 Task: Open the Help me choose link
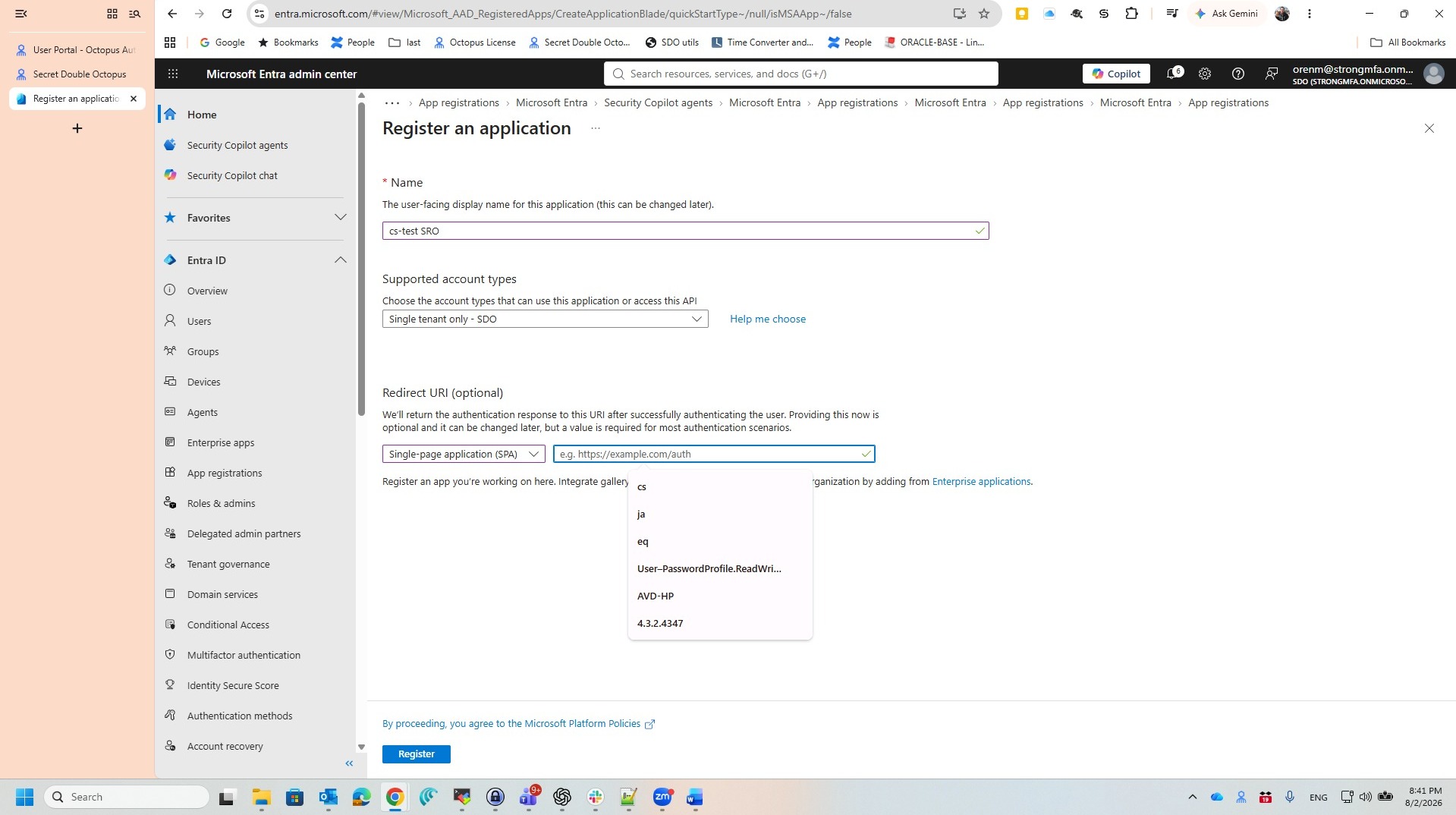tap(768, 319)
